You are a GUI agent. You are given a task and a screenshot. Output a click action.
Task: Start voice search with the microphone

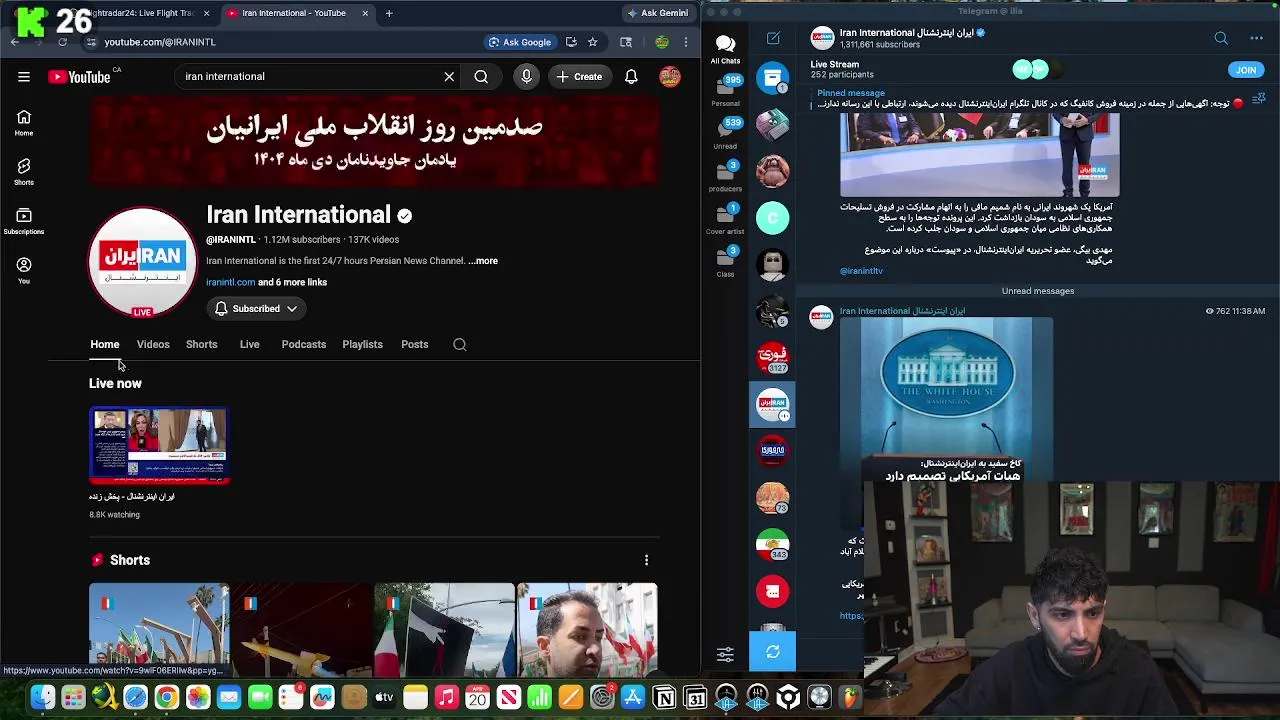(526, 77)
